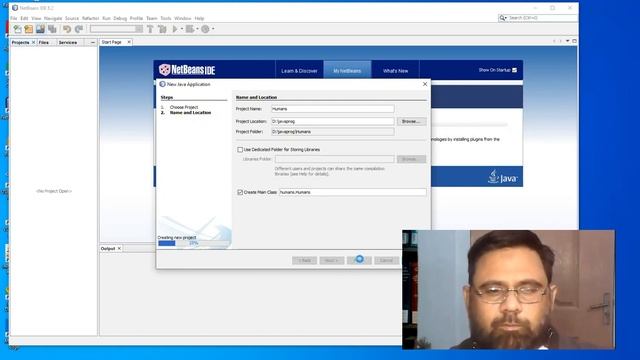Viewport: 640px width, 360px height.
Task: Minimize the Projects window group
Action: 93,42
